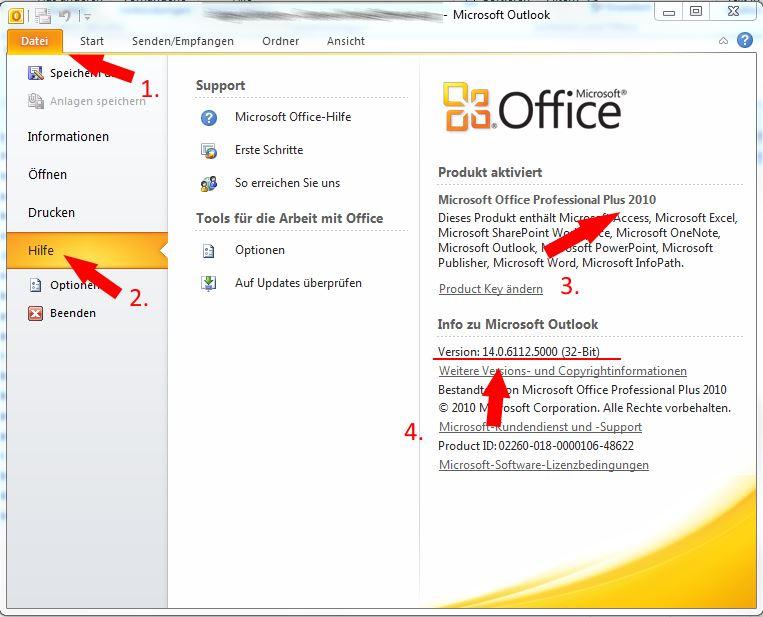Collapse the ribbon with the small caret icon
This screenshot has width=763, height=617.
(x=724, y=41)
